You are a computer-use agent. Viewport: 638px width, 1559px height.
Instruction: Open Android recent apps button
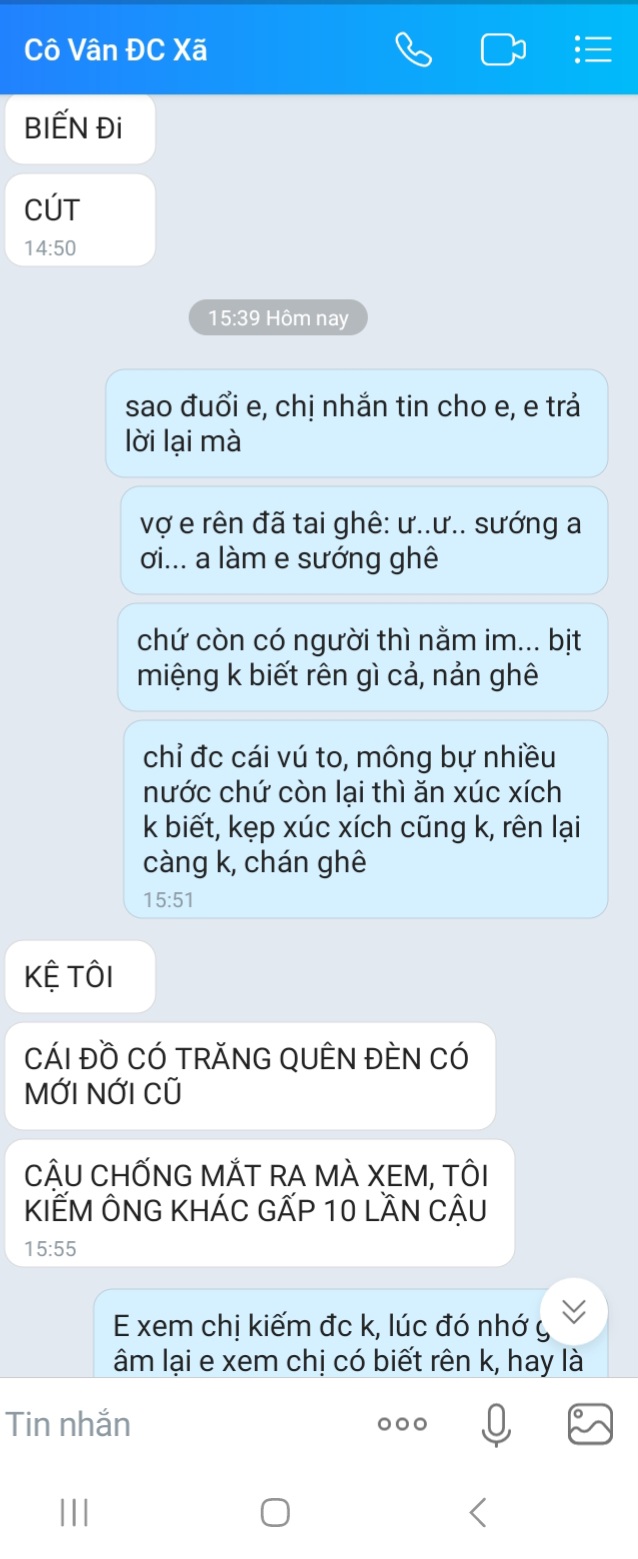pyautogui.click(x=75, y=1512)
